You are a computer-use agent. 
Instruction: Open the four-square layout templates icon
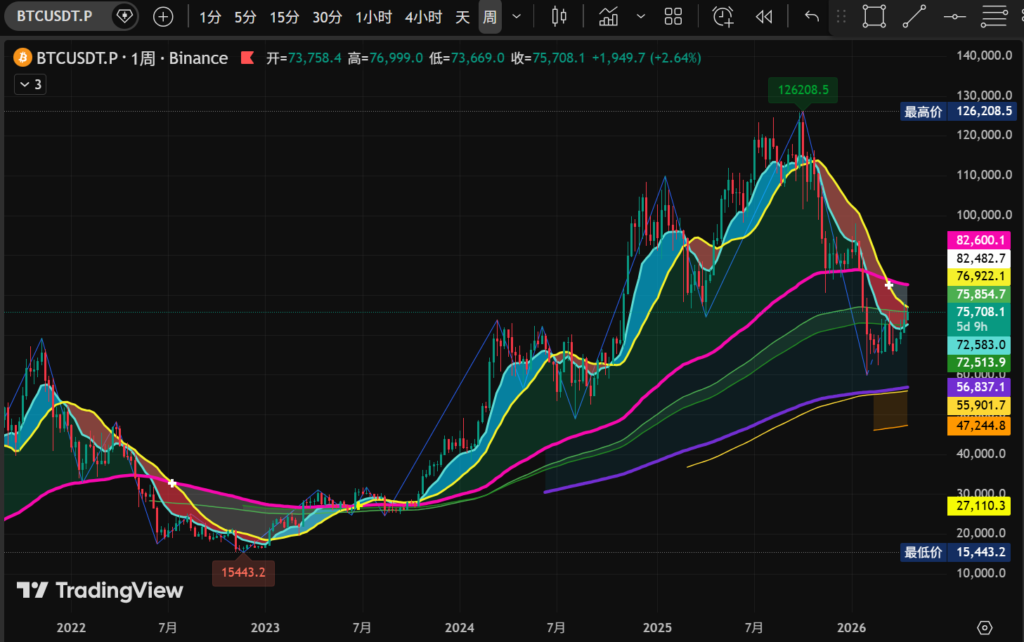point(673,16)
